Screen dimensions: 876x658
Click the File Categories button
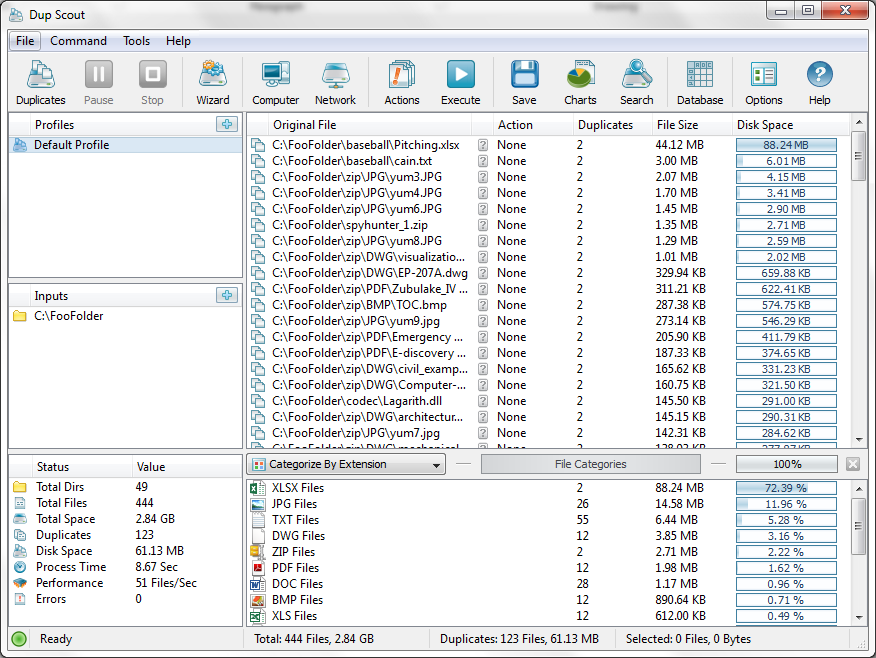pyautogui.click(x=591, y=464)
